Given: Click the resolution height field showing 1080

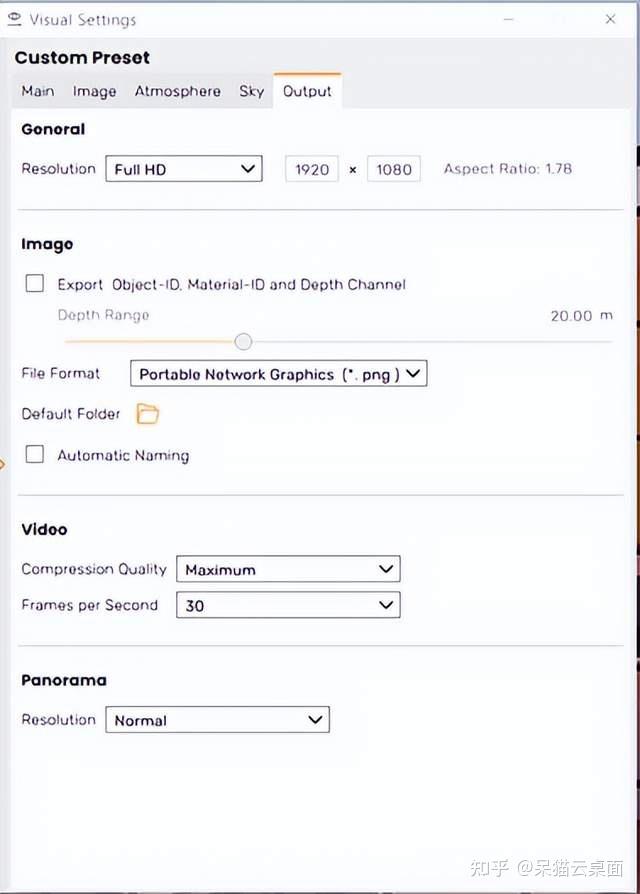Looking at the screenshot, I should (394, 169).
